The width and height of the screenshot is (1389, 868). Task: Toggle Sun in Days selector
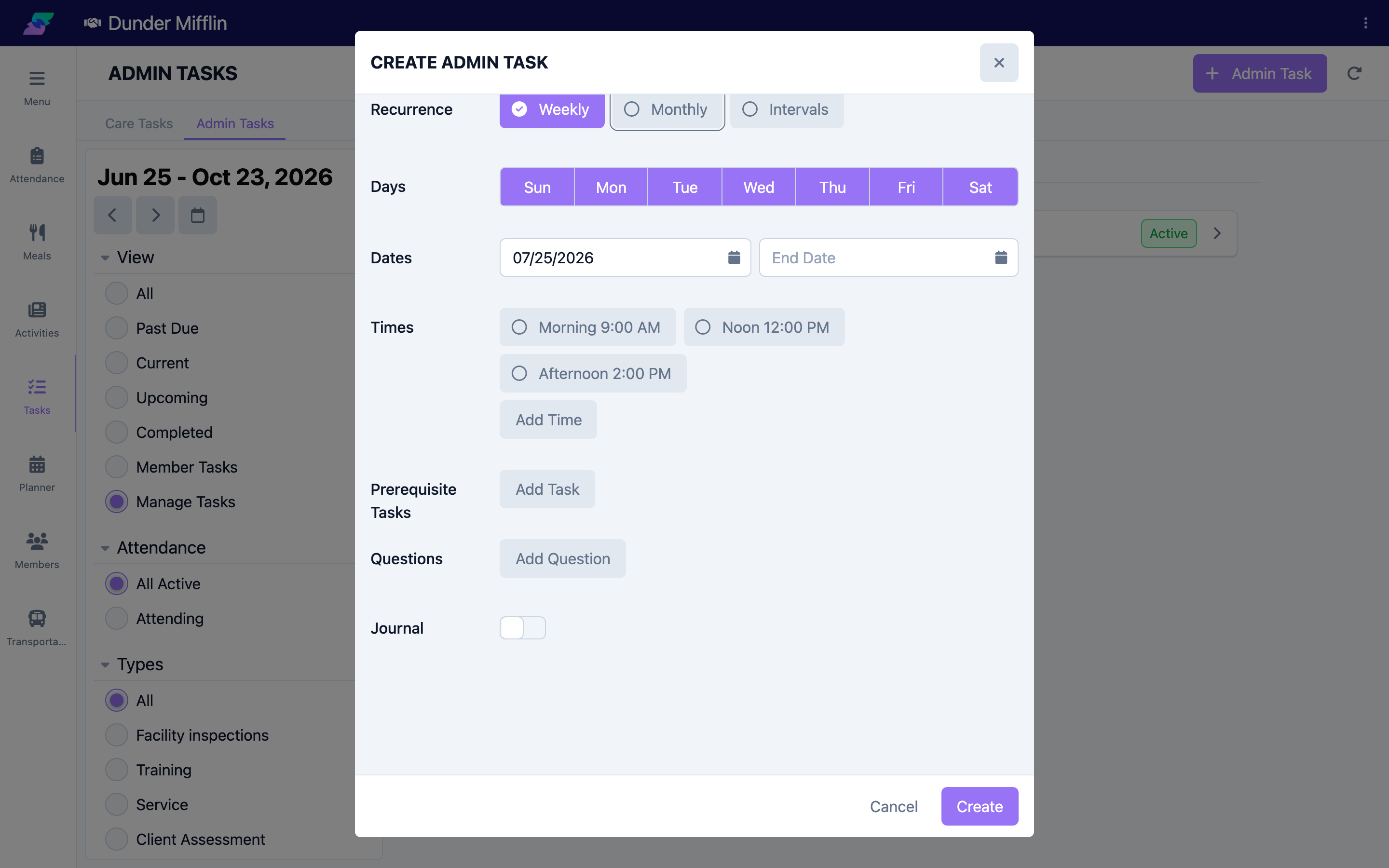click(537, 187)
